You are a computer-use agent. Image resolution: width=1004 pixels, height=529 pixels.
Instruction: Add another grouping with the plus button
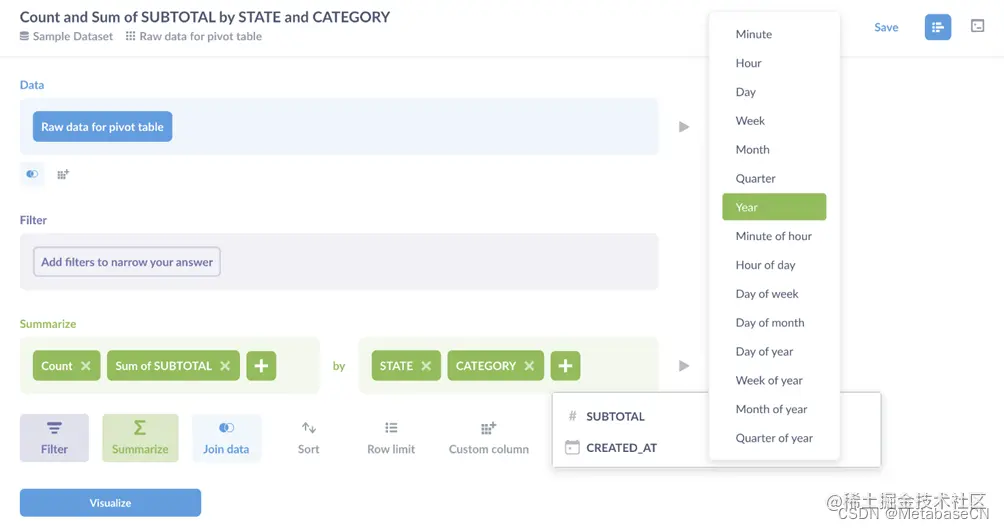(565, 366)
